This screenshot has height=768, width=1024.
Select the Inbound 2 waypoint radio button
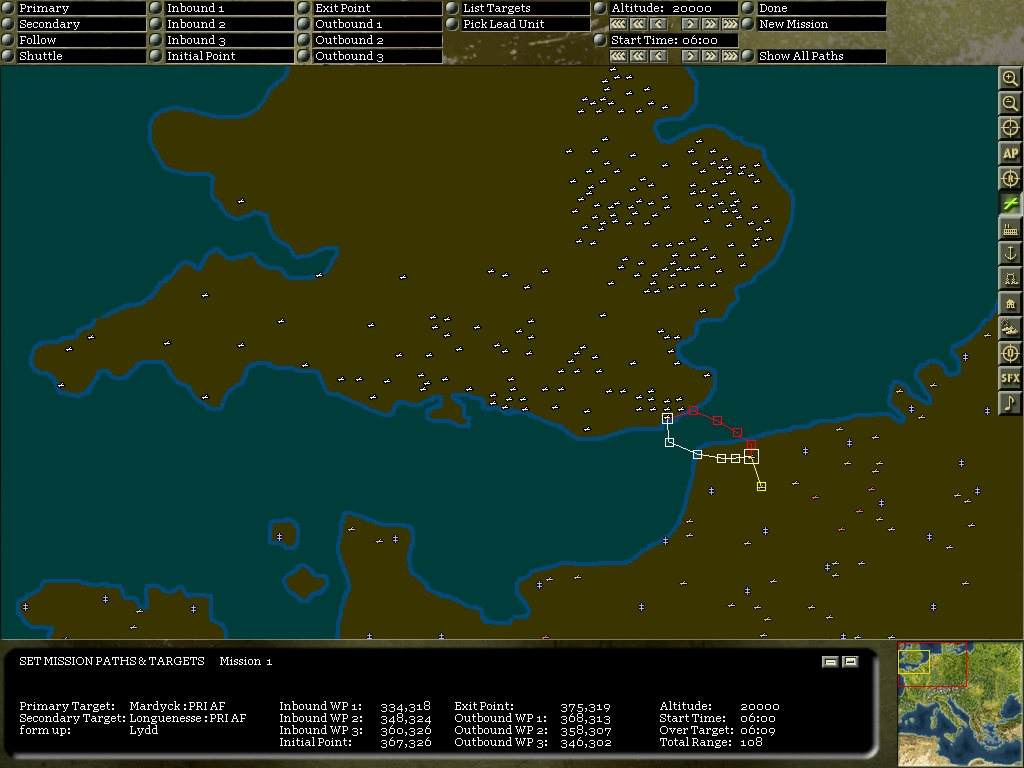click(155, 24)
